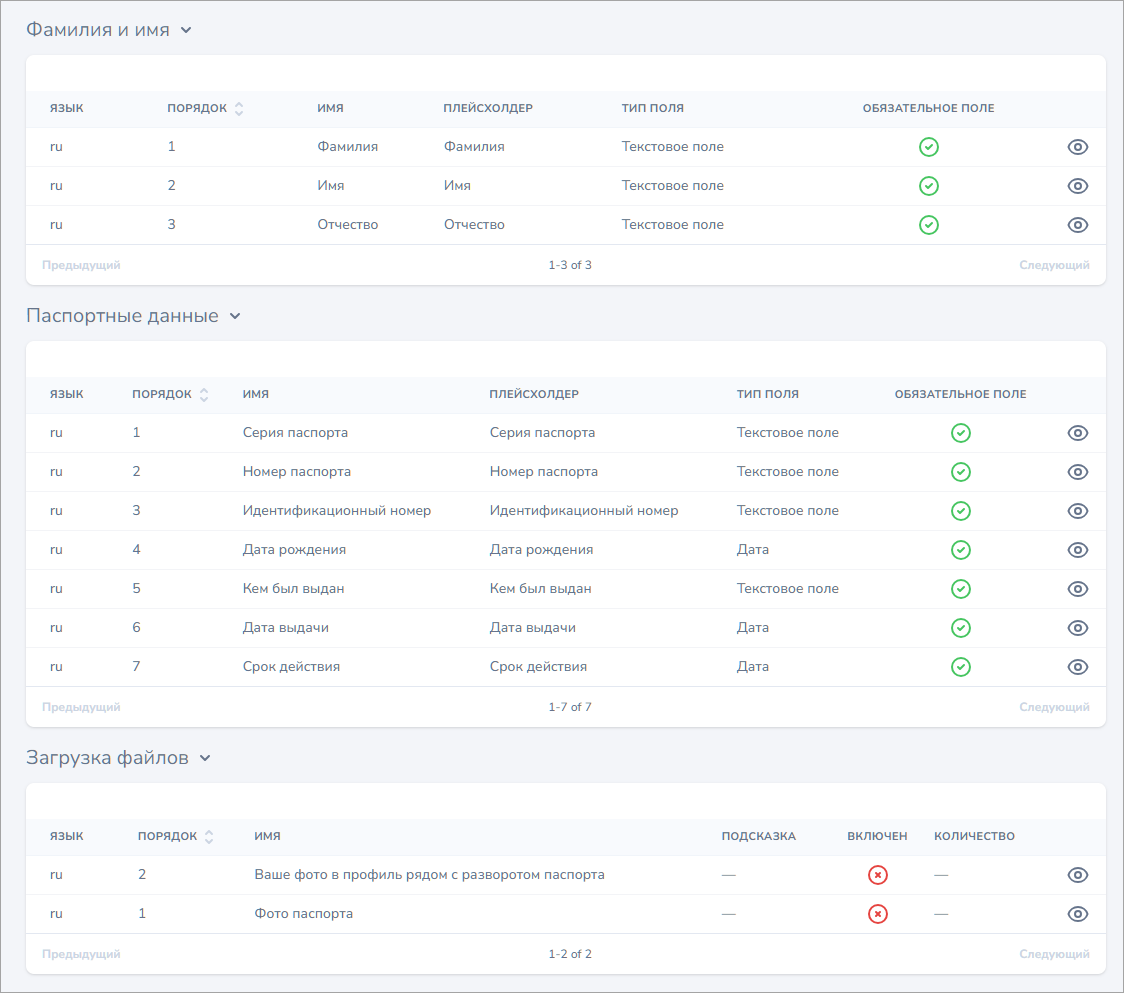Click the Серия паспорта placeholder cell
The image size is (1124, 993).
click(x=542, y=433)
